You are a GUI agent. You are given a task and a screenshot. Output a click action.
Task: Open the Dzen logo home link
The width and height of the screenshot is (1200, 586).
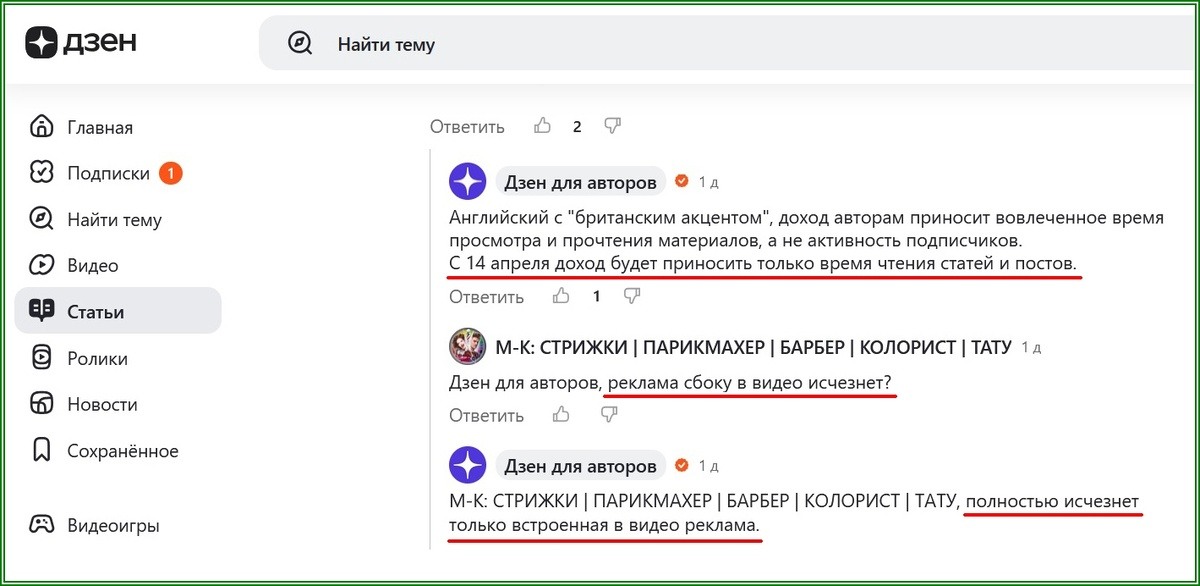click(x=82, y=42)
